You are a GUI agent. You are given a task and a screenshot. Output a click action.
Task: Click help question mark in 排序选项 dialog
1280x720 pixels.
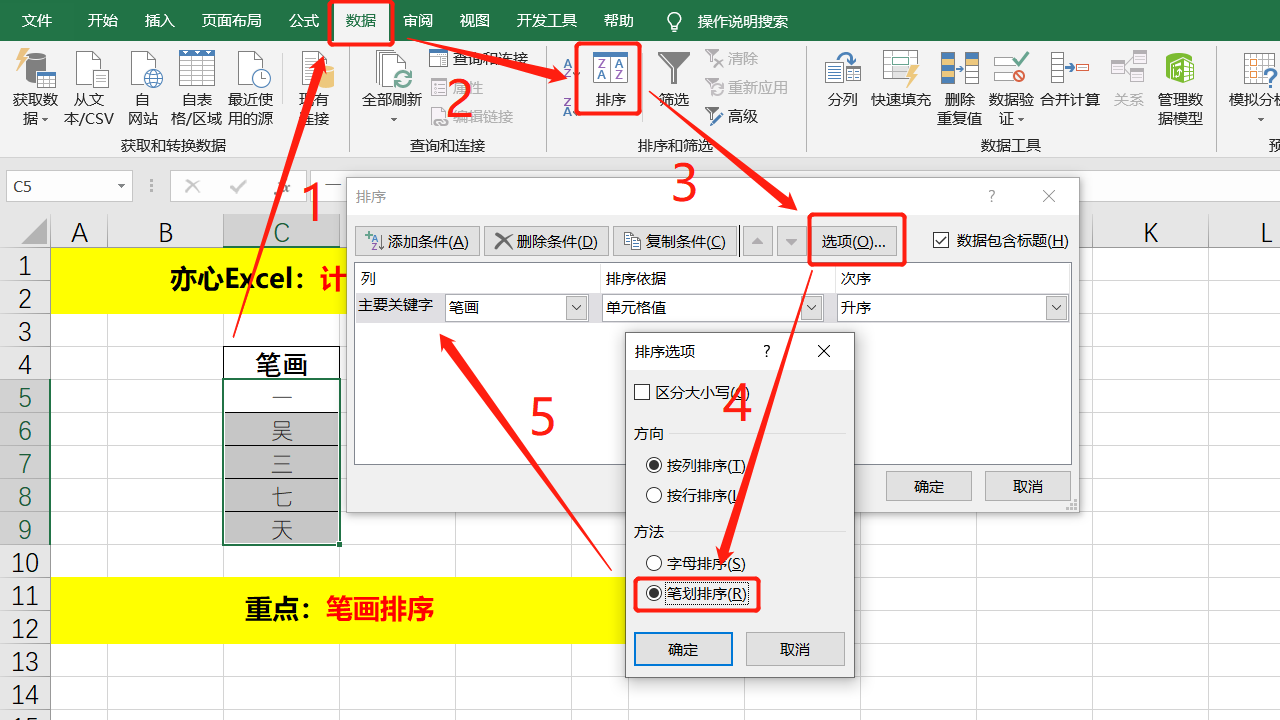click(x=767, y=351)
